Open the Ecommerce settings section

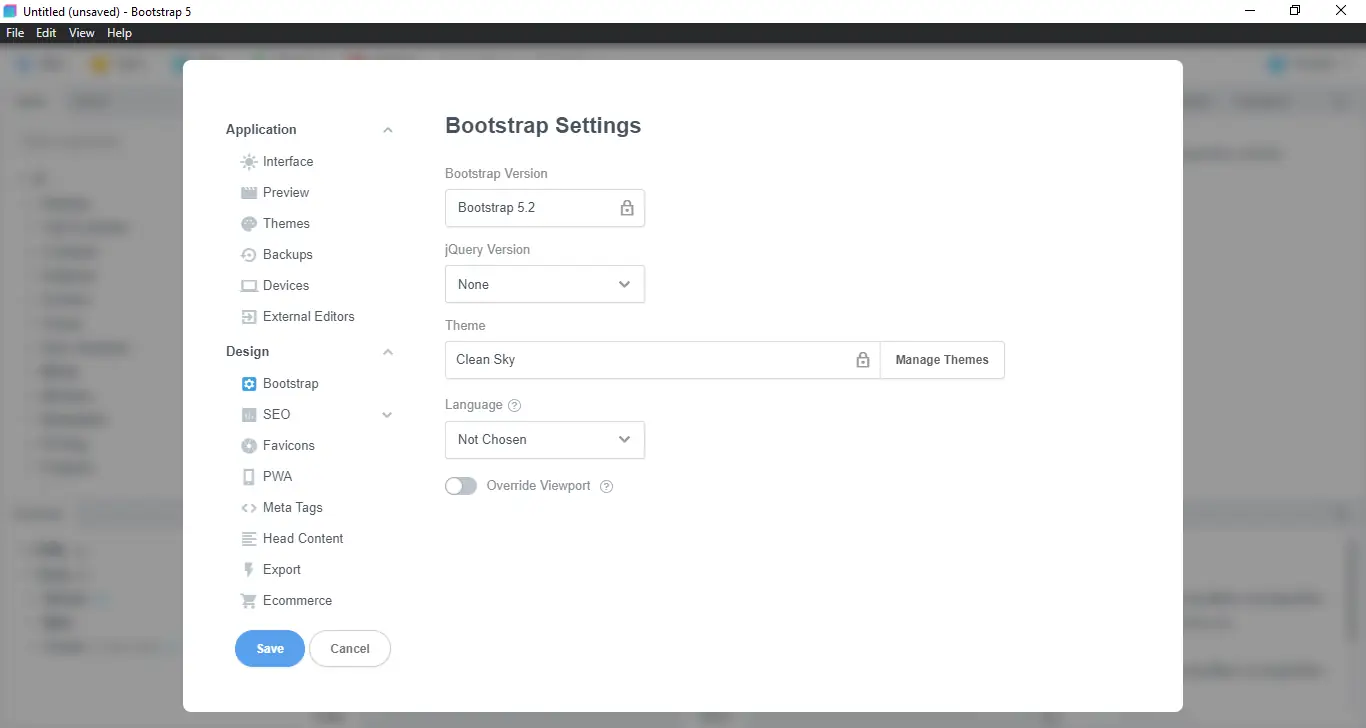pyautogui.click(x=297, y=600)
